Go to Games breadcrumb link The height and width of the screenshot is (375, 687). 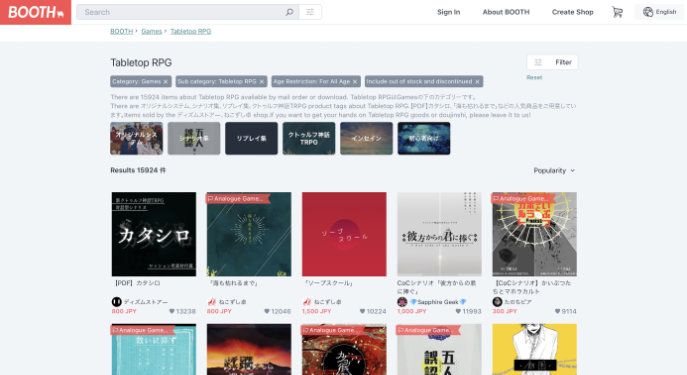coord(152,32)
